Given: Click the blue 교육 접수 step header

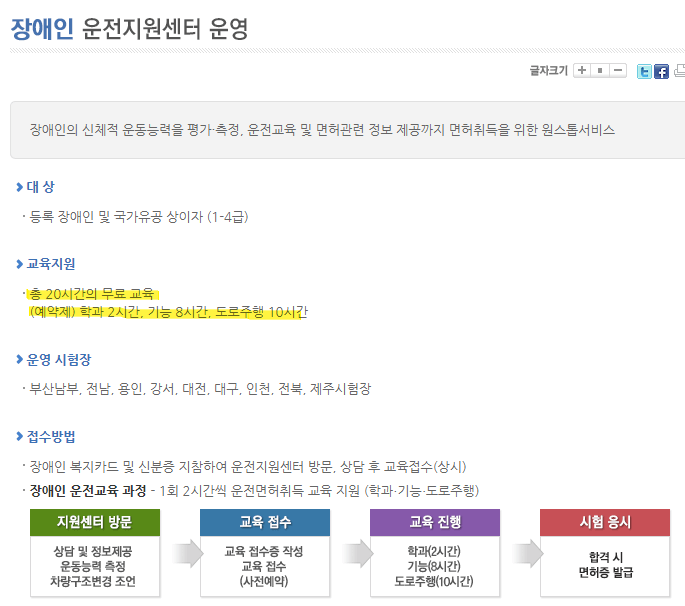Looking at the screenshot, I should point(265,522).
